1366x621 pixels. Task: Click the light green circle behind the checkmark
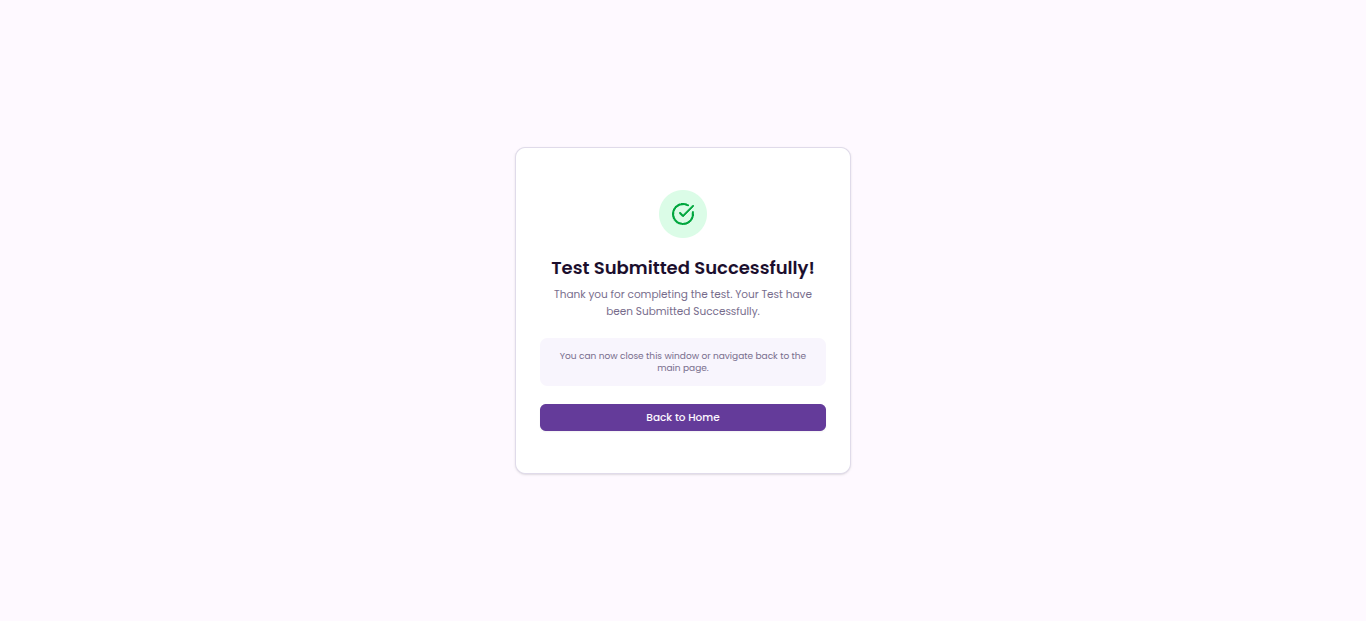coord(683,214)
